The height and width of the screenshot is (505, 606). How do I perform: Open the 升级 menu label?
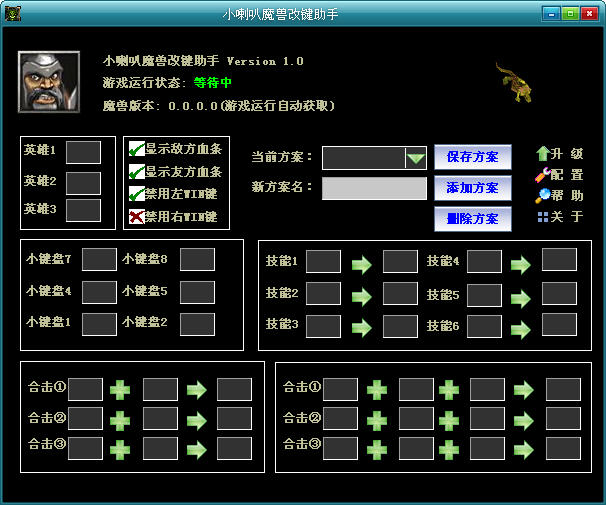coord(567,154)
